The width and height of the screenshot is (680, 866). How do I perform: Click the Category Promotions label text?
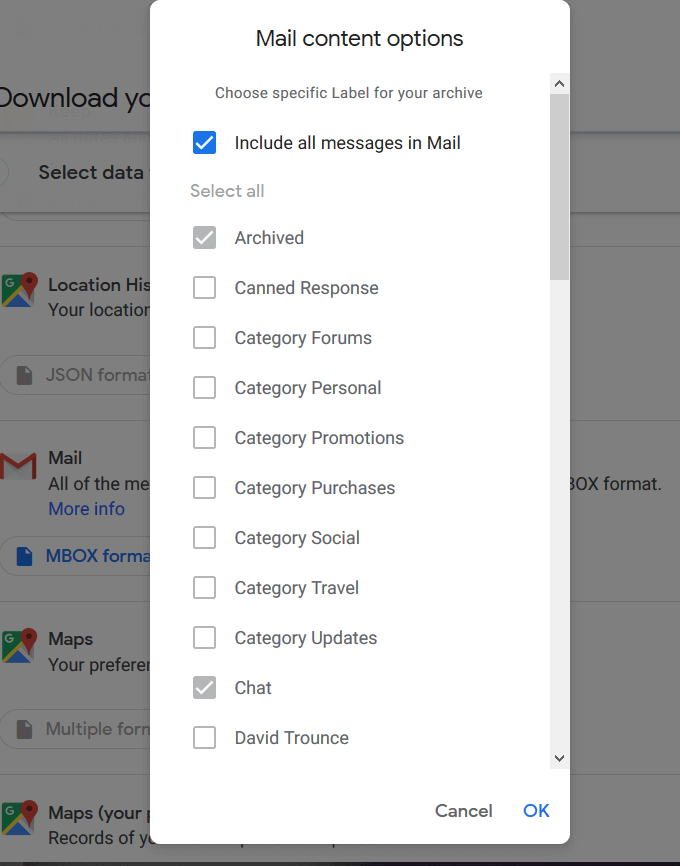[x=319, y=438]
